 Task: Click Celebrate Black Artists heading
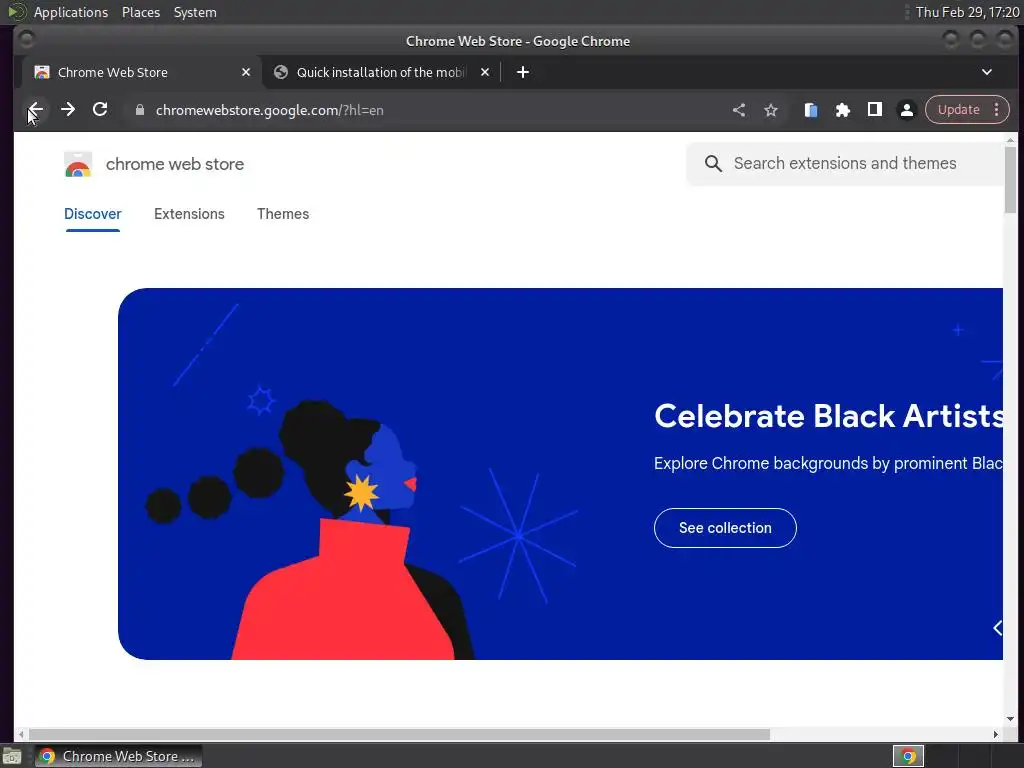(x=828, y=416)
